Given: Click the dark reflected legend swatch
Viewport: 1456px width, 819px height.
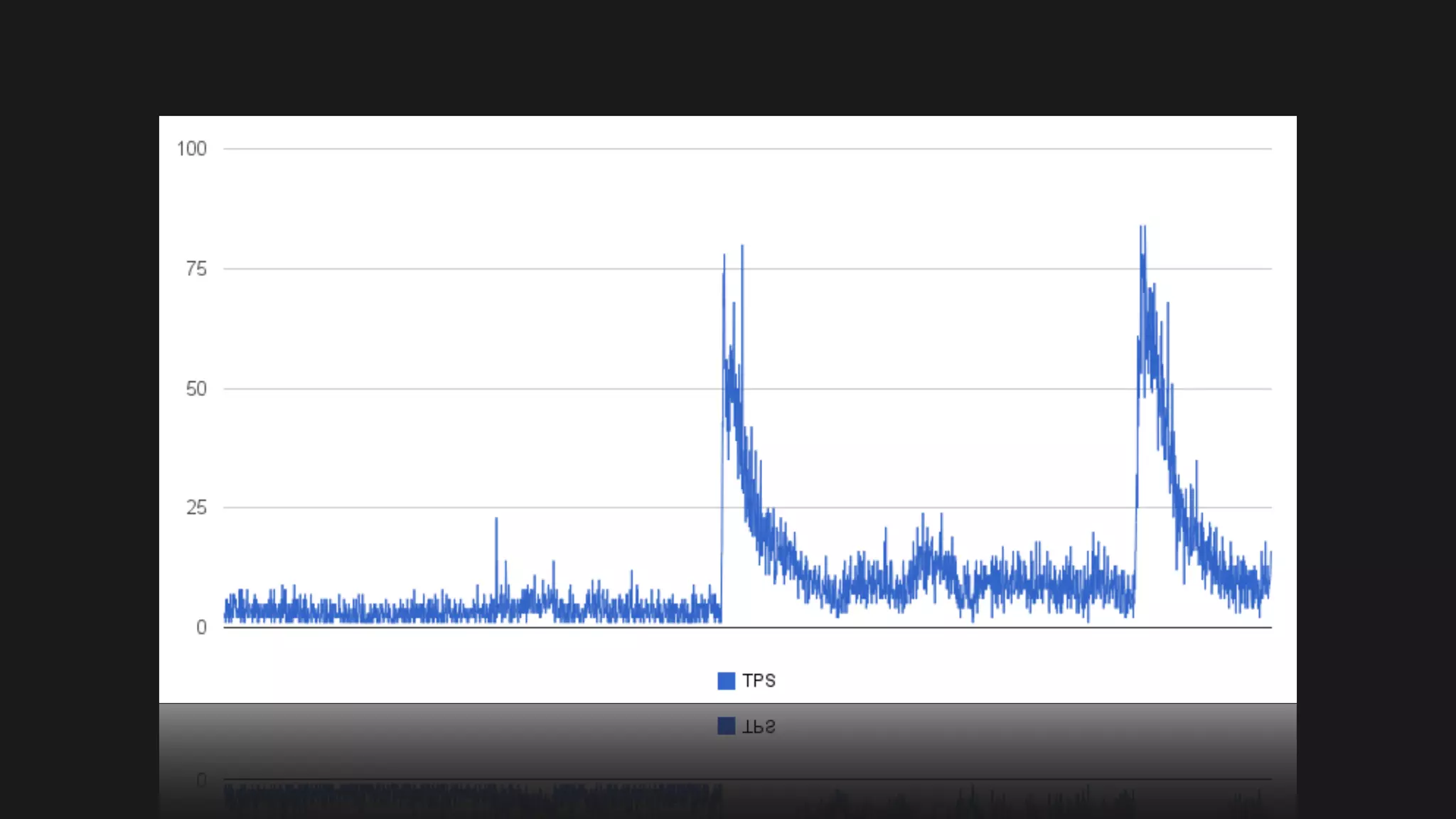Looking at the screenshot, I should [726, 726].
